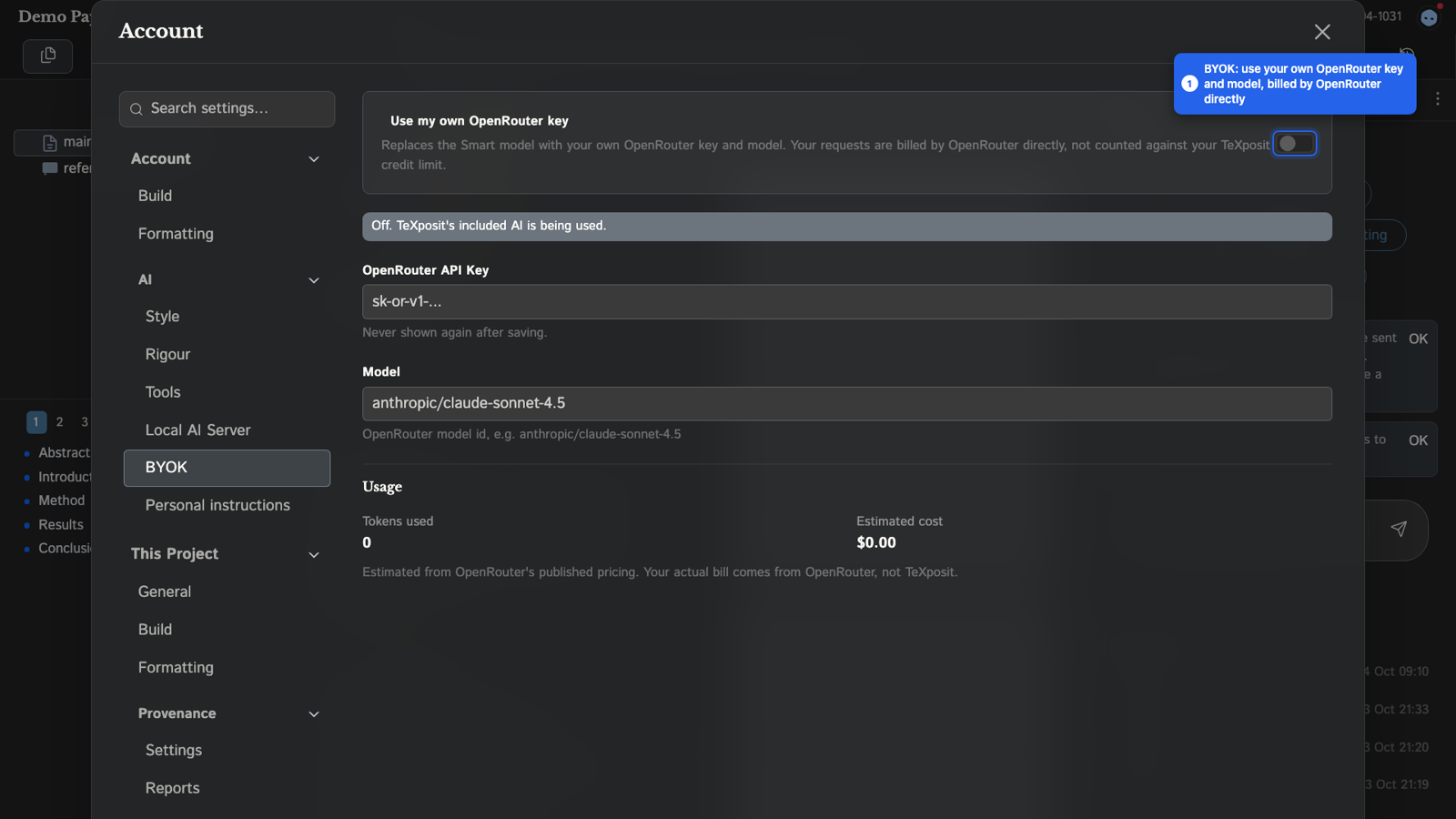Click the This Project section header
Viewport: 1456px width, 819px height.
pos(175,553)
